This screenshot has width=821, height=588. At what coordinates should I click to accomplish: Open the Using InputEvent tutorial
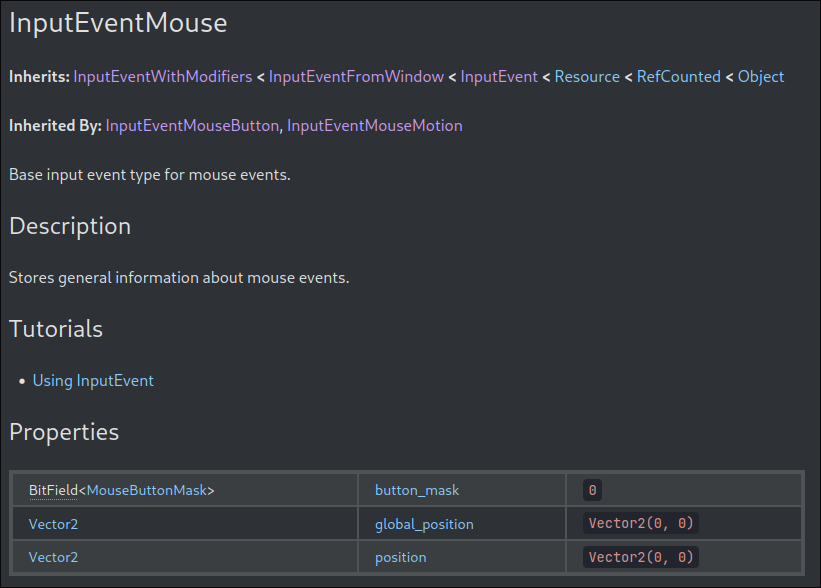93,381
